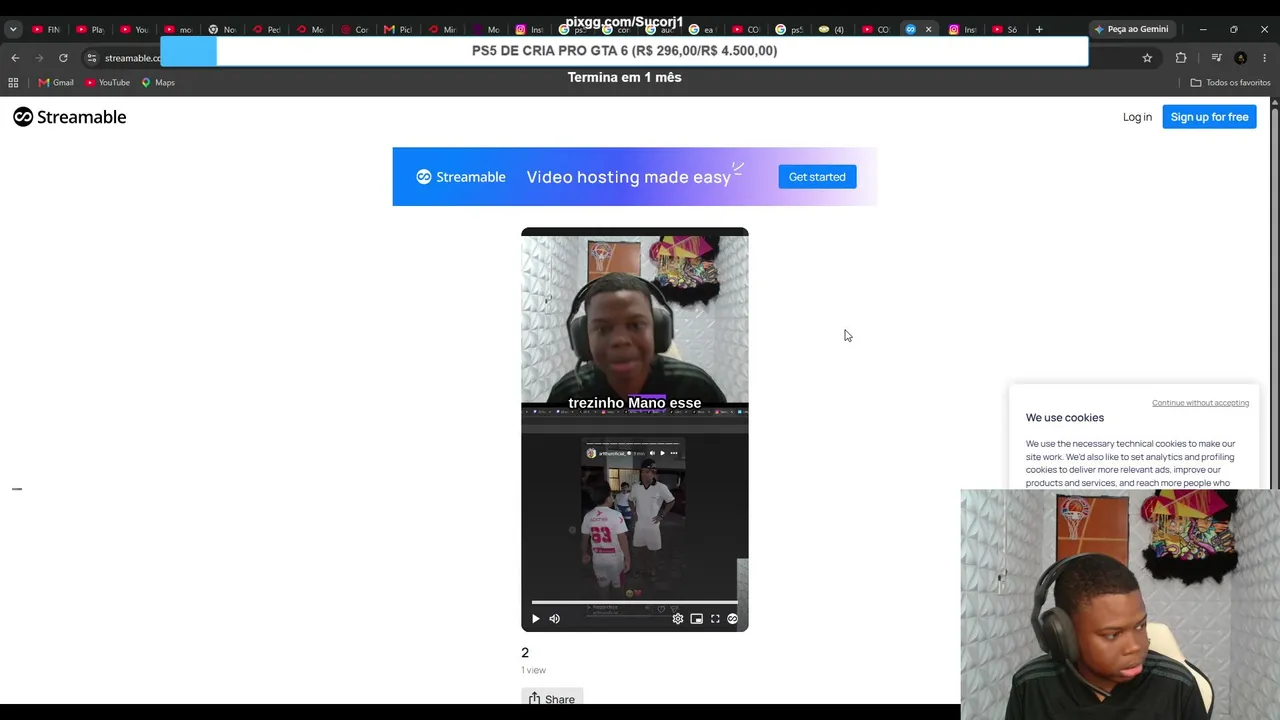
Task: Switch to the Mir tab
Action: pyautogui.click(x=442, y=29)
